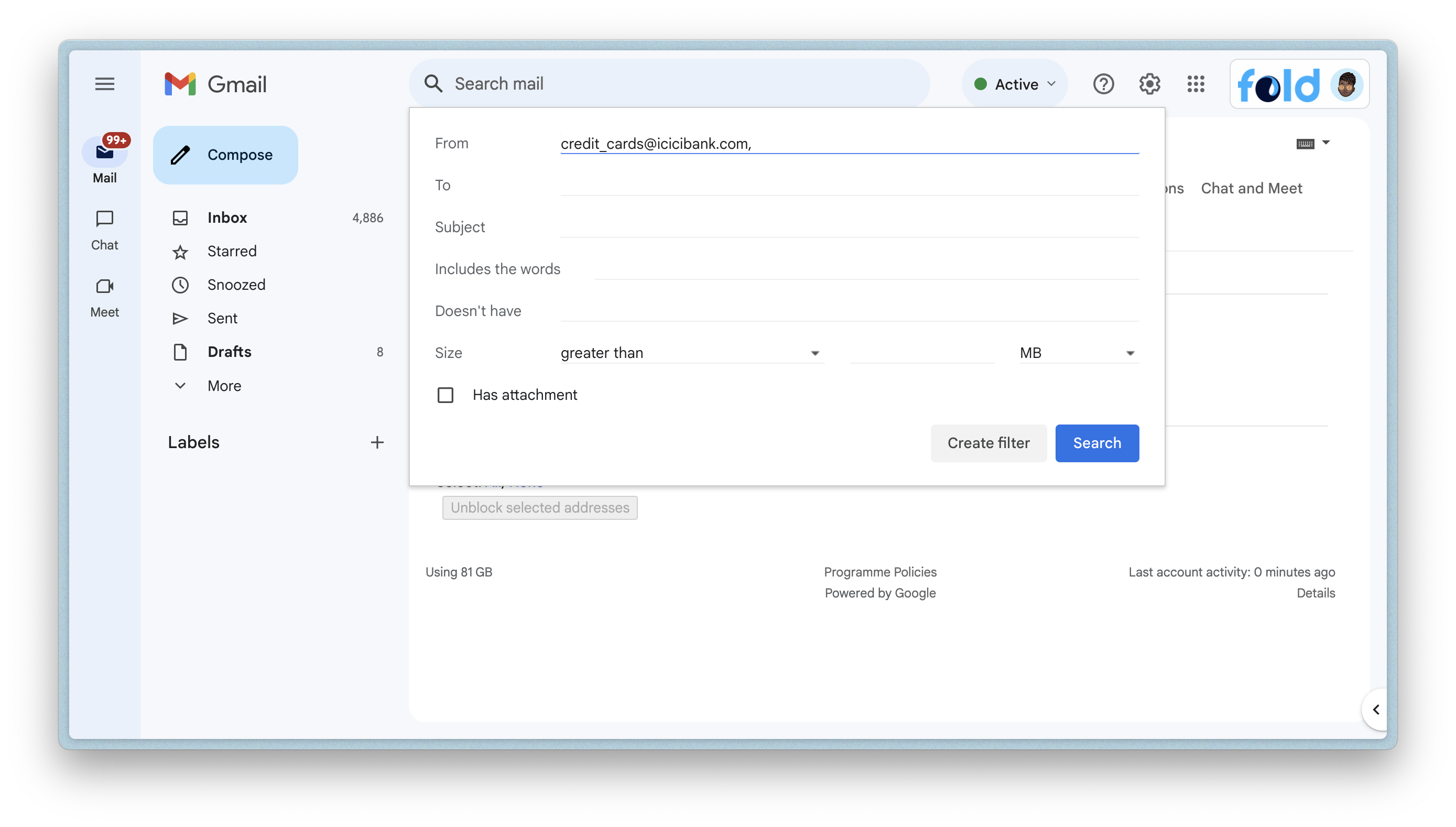
Task: Click the Compose button
Action: click(225, 155)
